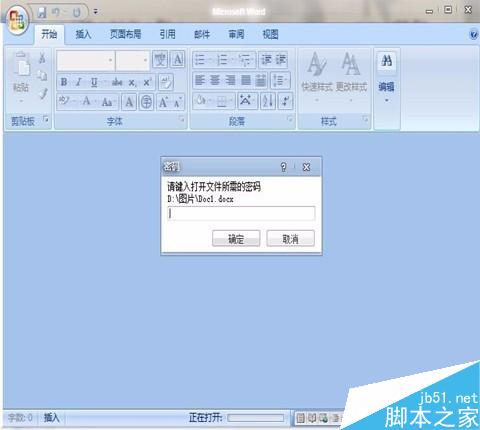The width and height of the screenshot is (480, 430).
Task: Click the Save icon in quick access toolbar
Action: (42, 13)
